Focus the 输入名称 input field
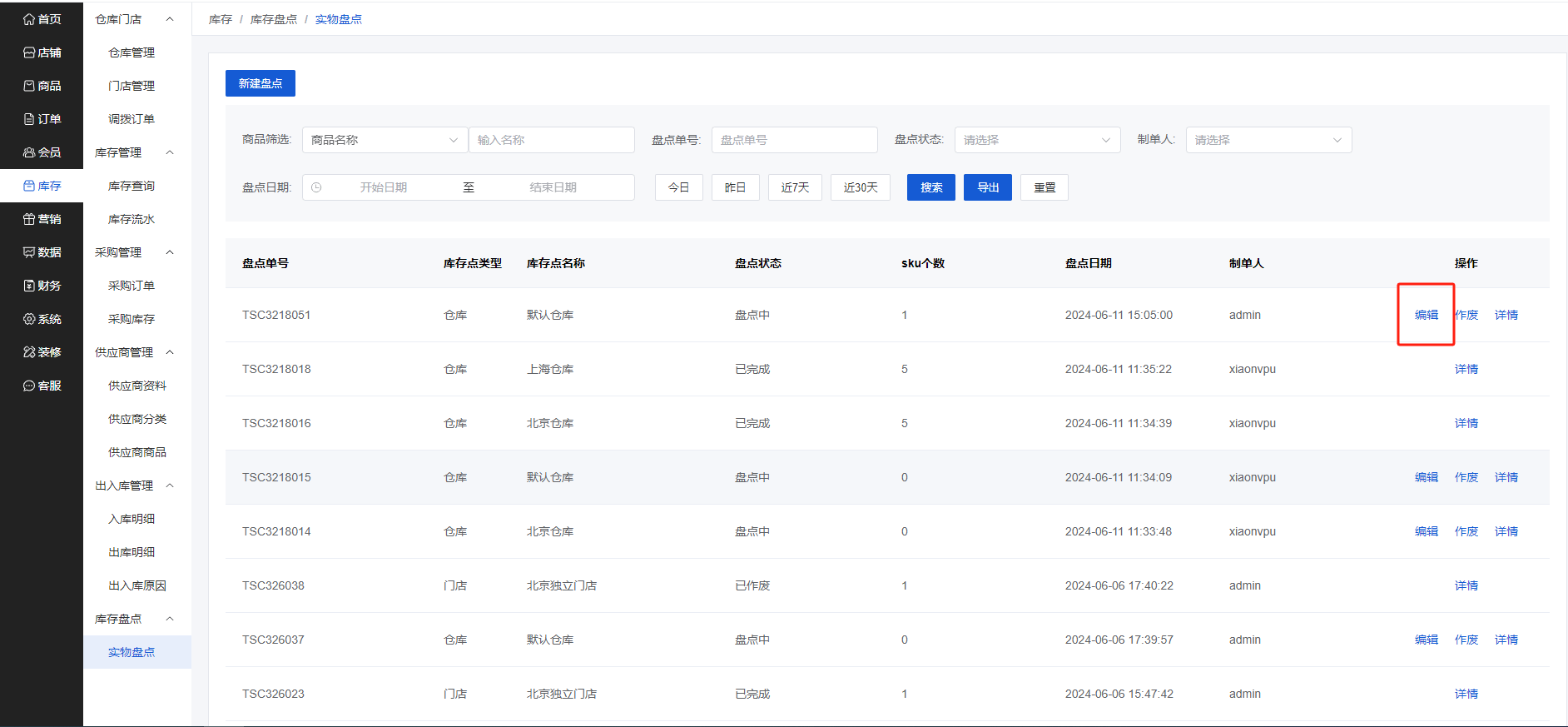1568x727 pixels. click(x=552, y=140)
